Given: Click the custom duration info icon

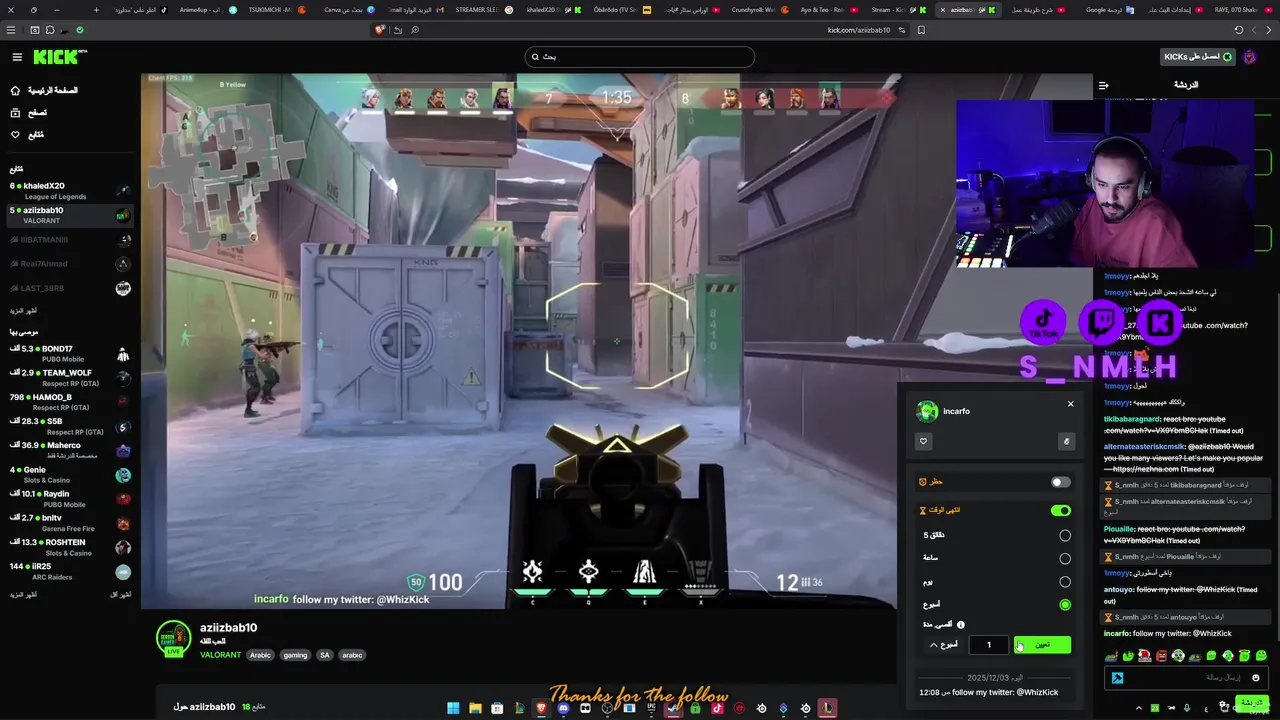Looking at the screenshot, I should point(960,625).
